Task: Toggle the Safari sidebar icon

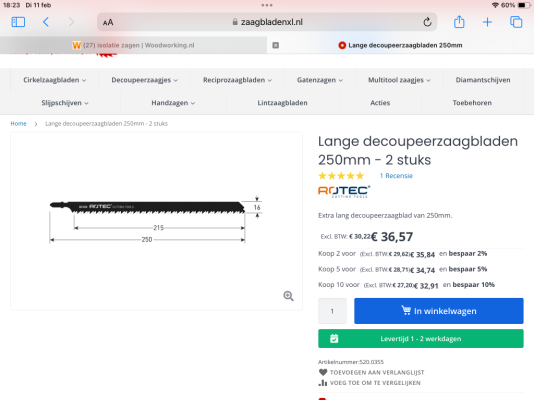Action: click(x=18, y=22)
